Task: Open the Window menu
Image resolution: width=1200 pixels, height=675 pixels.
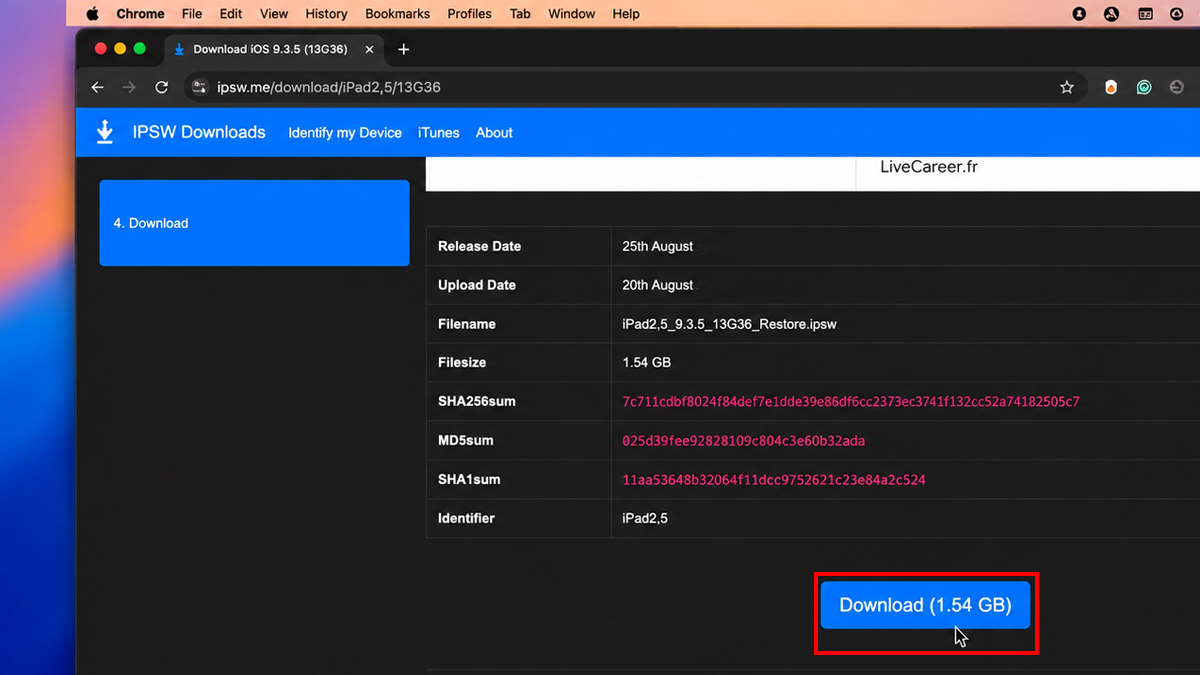Action: coord(572,14)
